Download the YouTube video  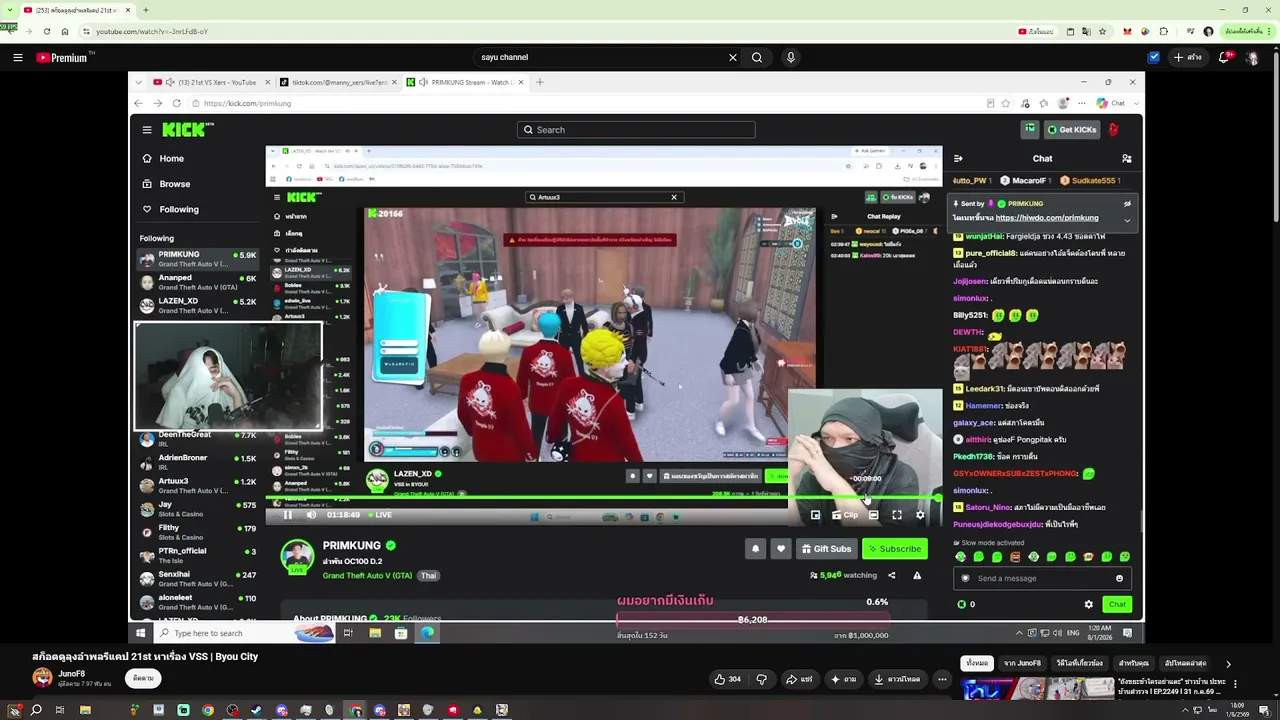[898, 679]
